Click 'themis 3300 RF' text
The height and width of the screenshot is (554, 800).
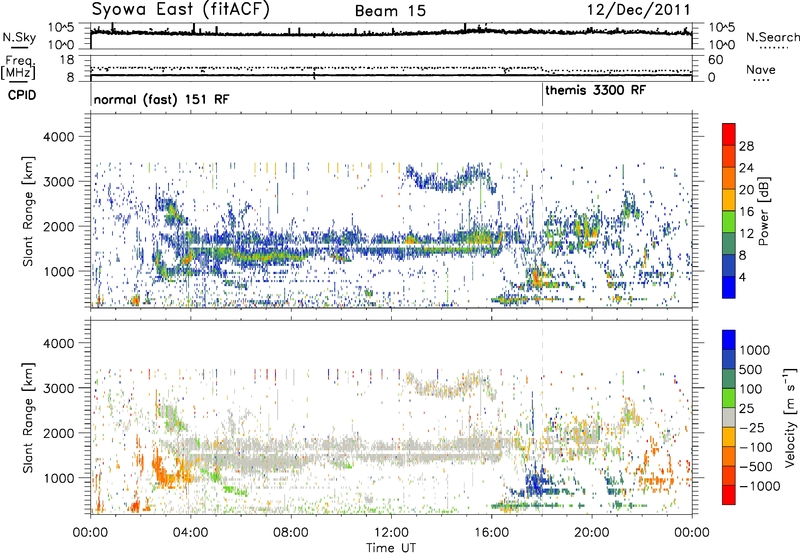tap(595, 90)
